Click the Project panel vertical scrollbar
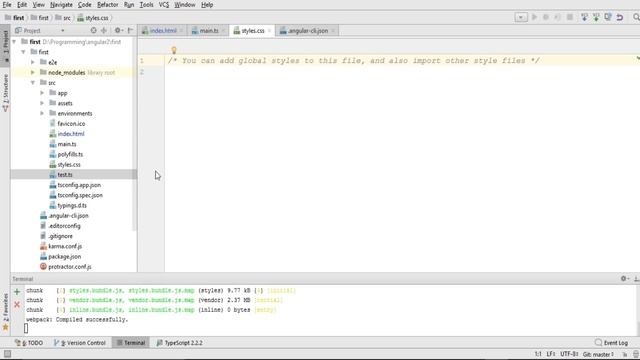The height and width of the screenshot is (360, 640). pos(135,135)
